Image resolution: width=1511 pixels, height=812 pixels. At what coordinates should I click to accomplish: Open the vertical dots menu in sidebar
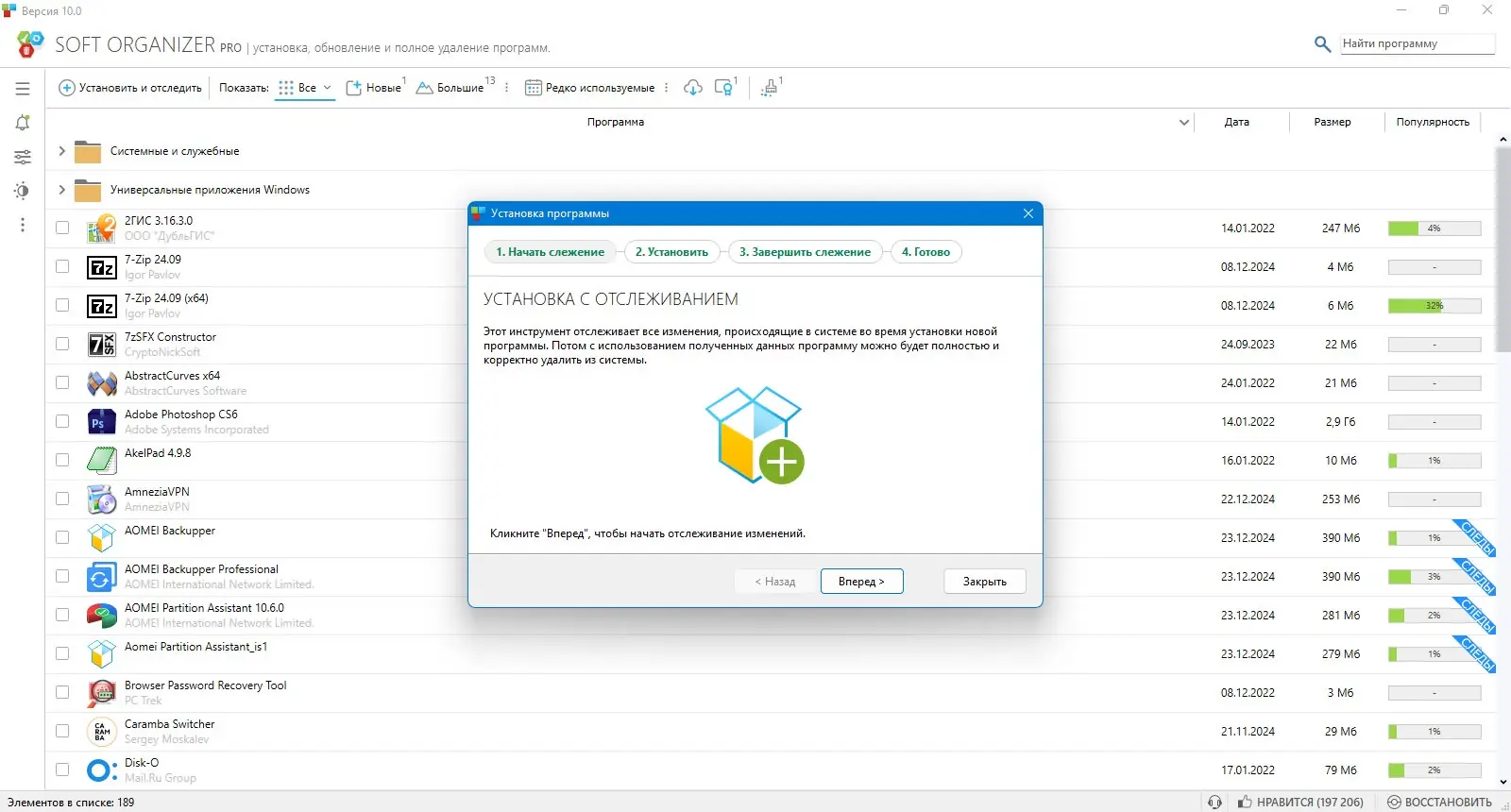(23, 225)
